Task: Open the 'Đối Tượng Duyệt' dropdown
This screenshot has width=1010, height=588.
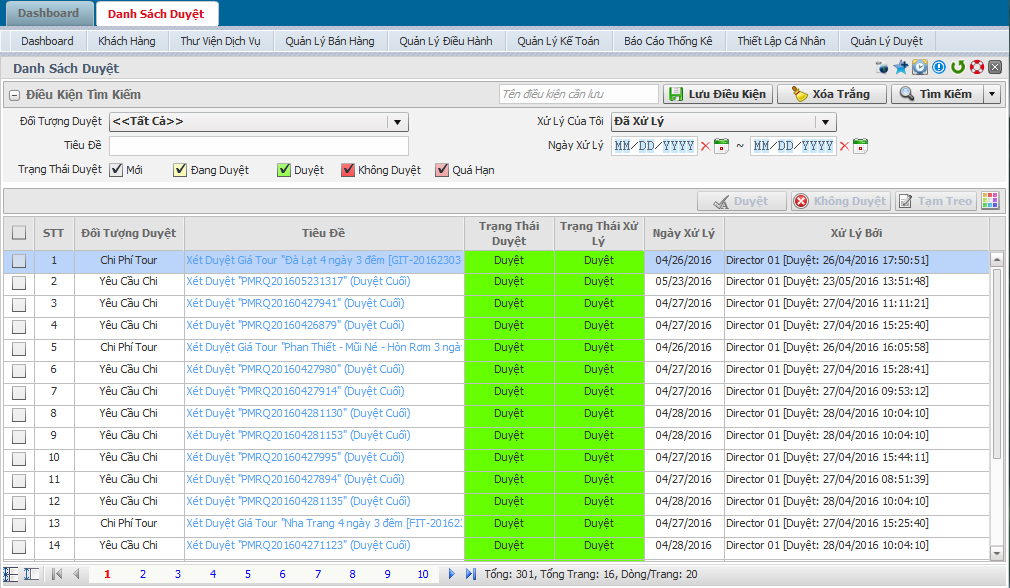Action: 398,122
